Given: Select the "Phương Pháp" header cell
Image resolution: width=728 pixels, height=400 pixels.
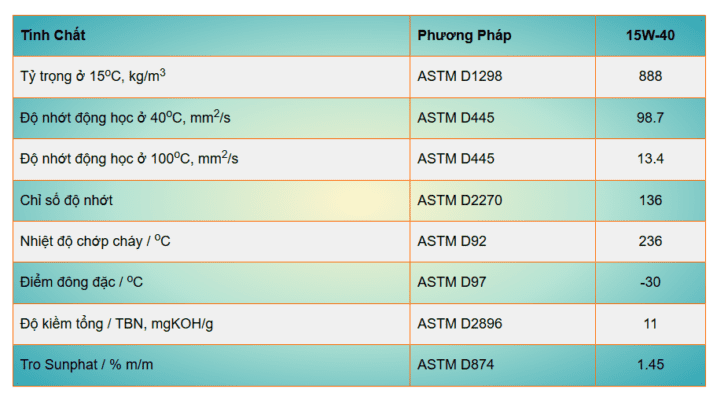Looking at the screenshot, I should pyautogui.click(x=464, y=35).
